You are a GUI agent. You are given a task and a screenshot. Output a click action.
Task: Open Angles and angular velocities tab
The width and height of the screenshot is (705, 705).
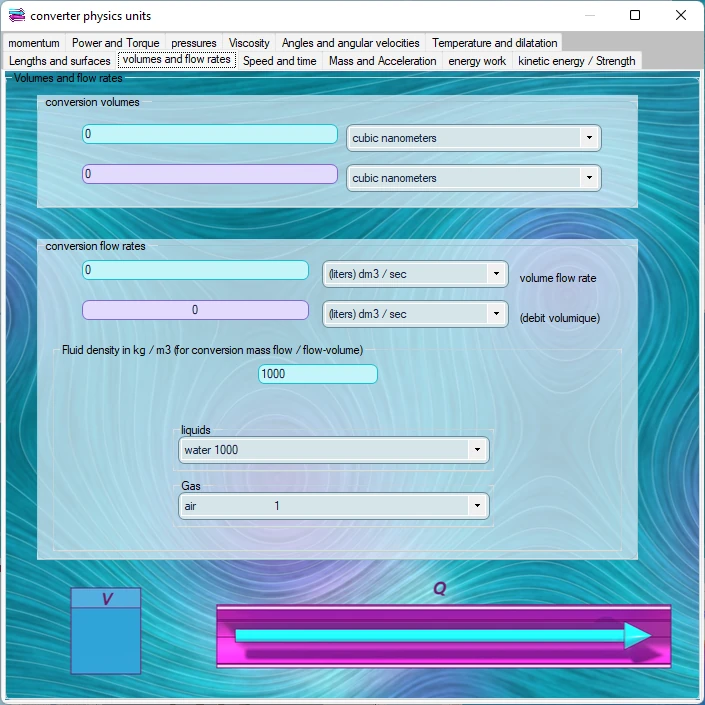pyautogui.click(x=351, y=43)
